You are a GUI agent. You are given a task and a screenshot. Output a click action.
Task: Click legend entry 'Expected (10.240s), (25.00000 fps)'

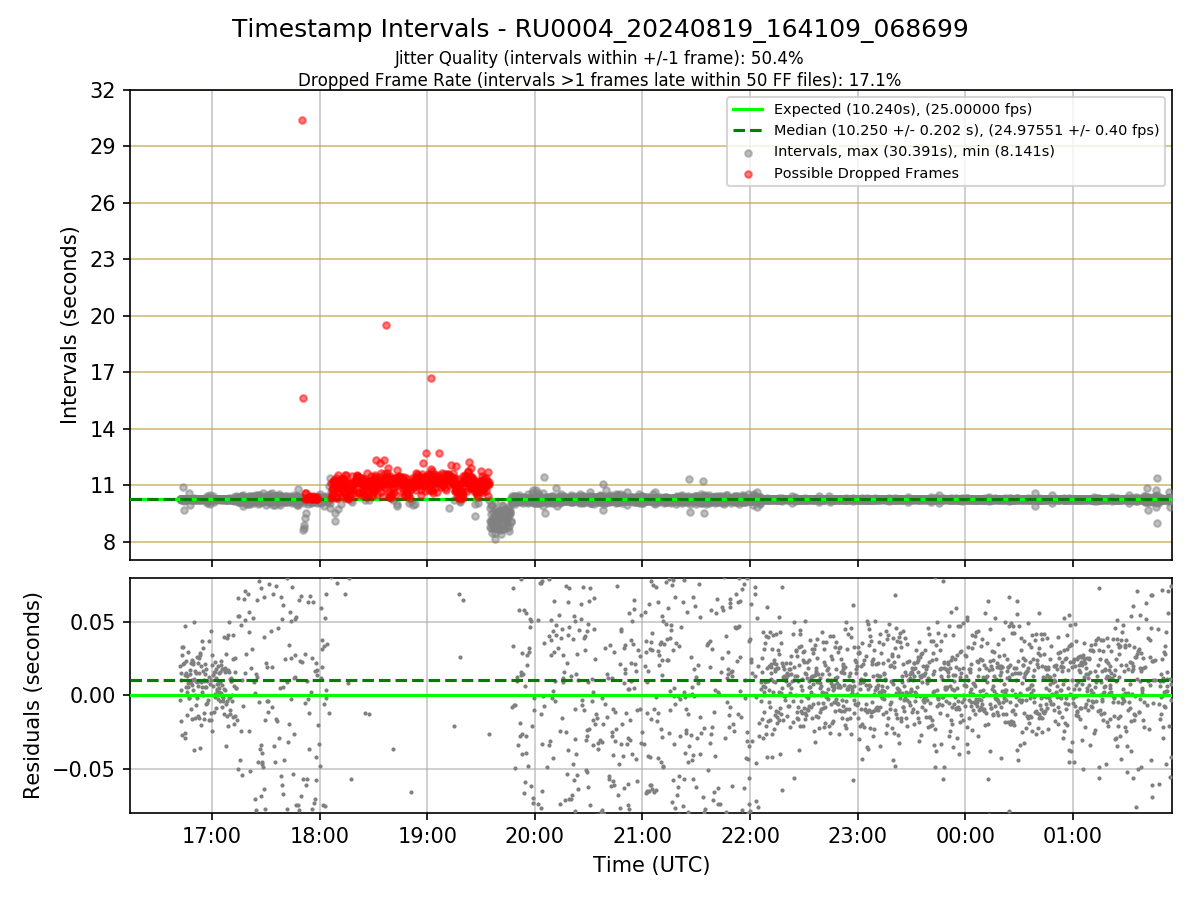click(x=903, y=109)
